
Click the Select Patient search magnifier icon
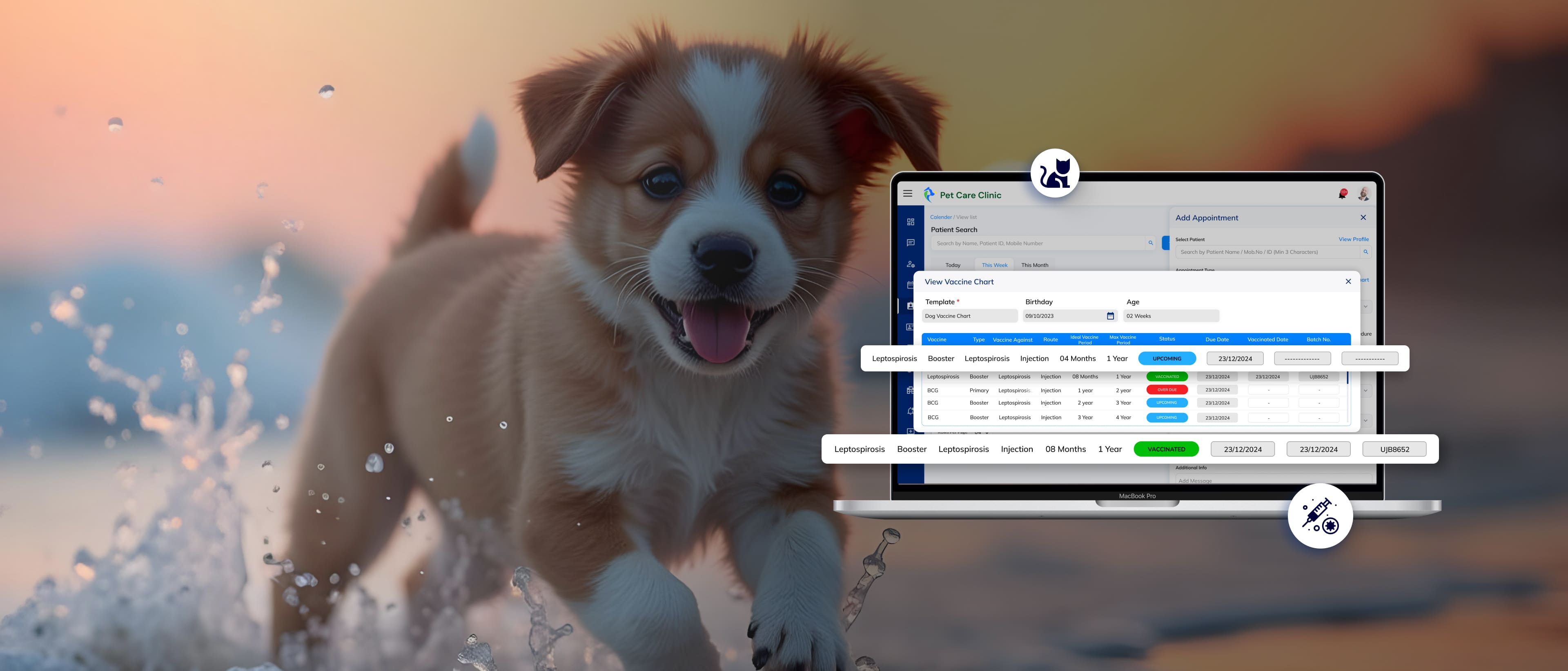1365,252
